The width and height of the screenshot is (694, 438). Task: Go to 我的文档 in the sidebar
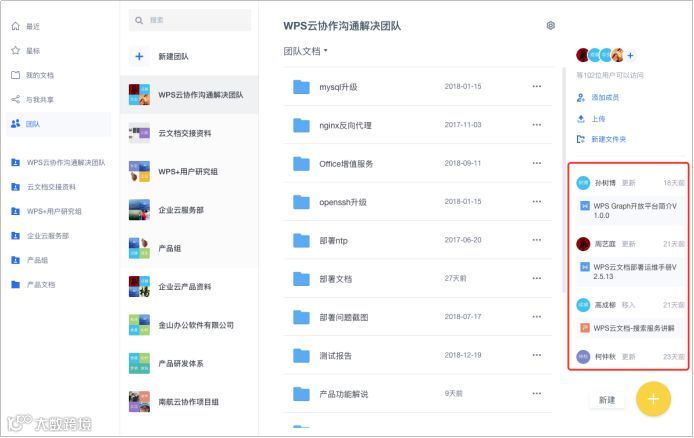click(x=32, y=75)
